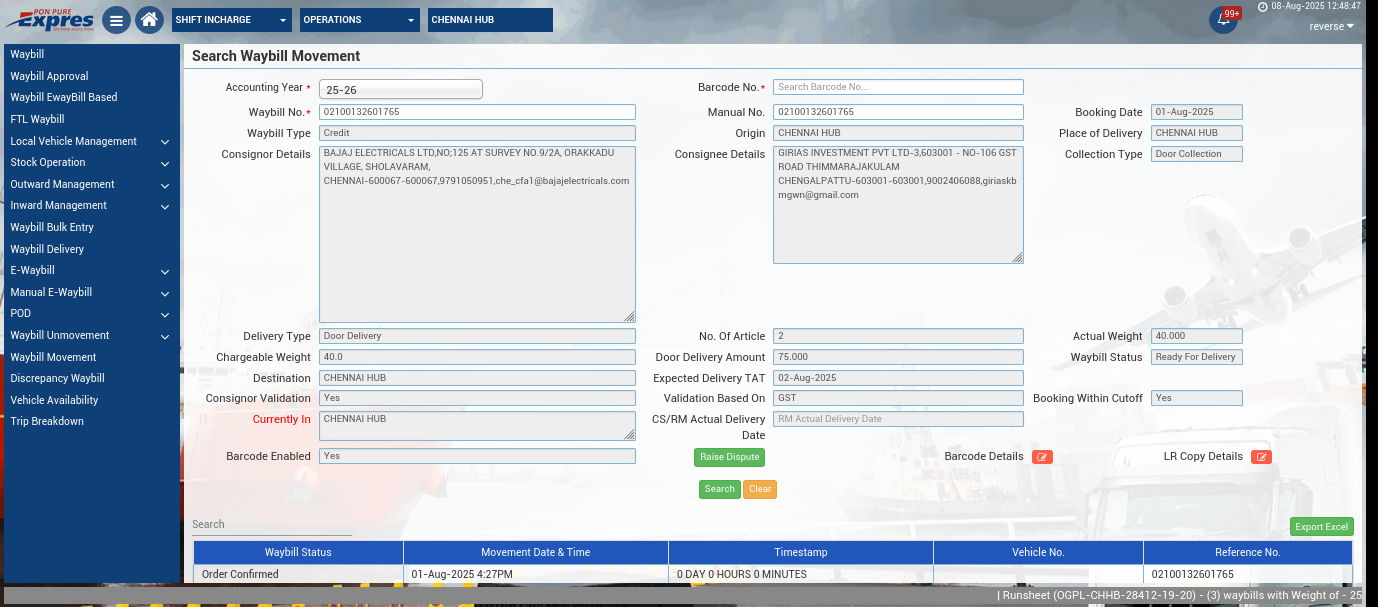Open the notifications bell icon

1222,20
